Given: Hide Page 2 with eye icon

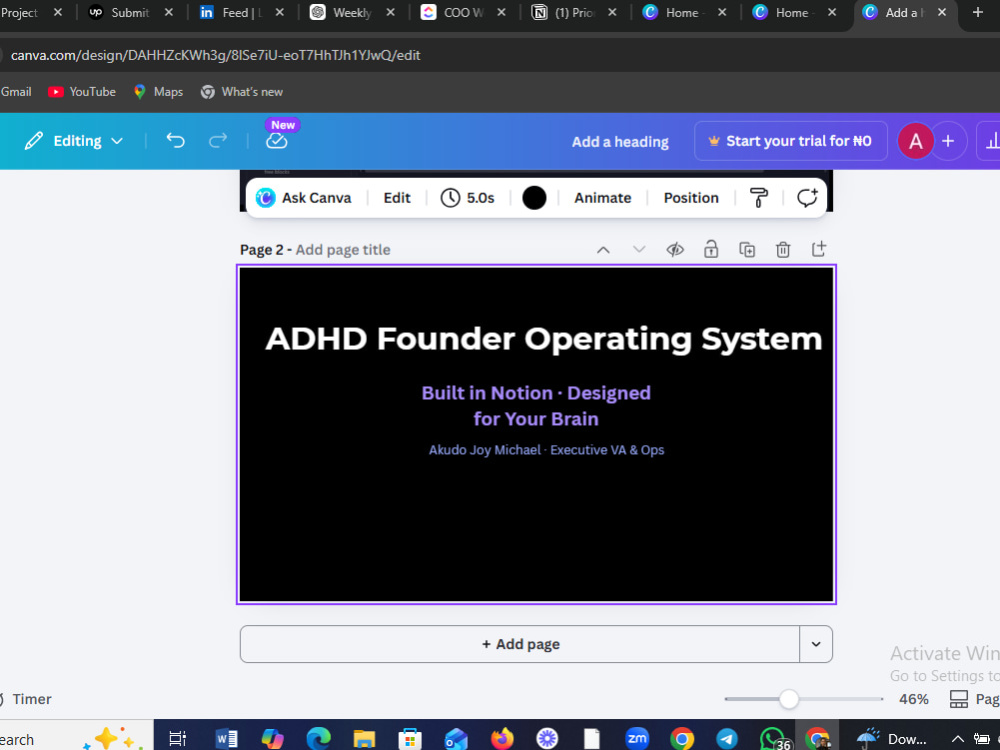Looking at the screenshot, I should coord(675,250).
